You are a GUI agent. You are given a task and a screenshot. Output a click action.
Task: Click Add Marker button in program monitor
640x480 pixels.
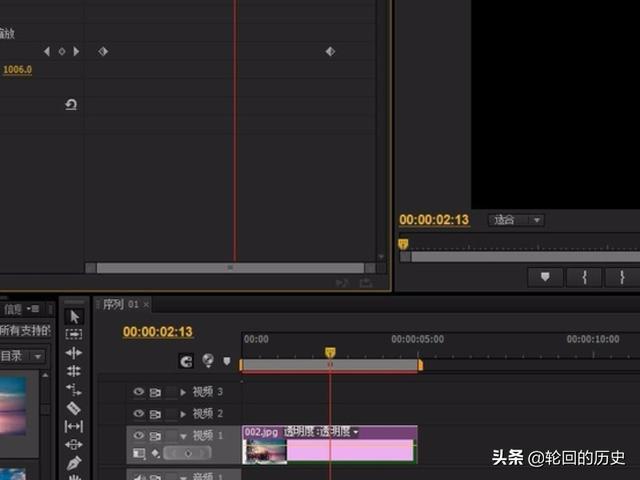(x=545, y=277)
